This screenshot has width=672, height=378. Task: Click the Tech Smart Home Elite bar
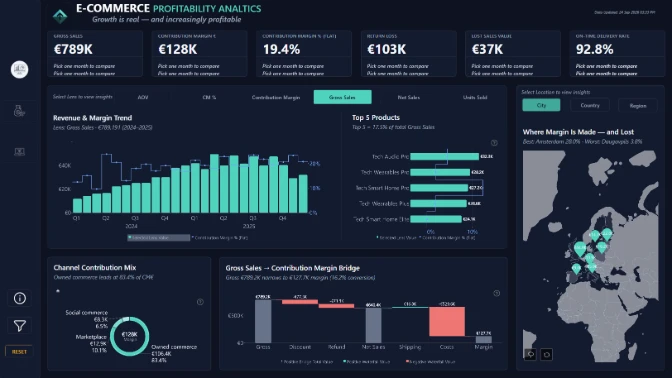coord(436,219)
